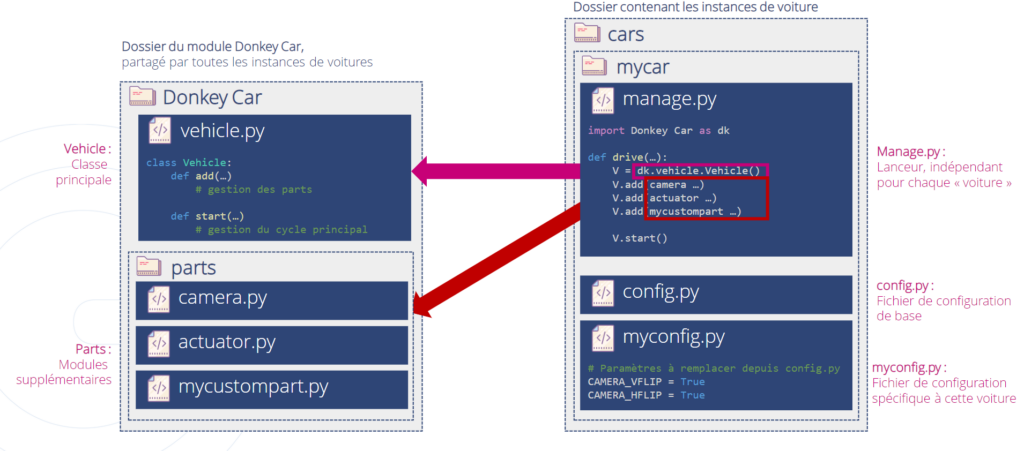Click the mycustompart.py file icon

click(157, 387)
